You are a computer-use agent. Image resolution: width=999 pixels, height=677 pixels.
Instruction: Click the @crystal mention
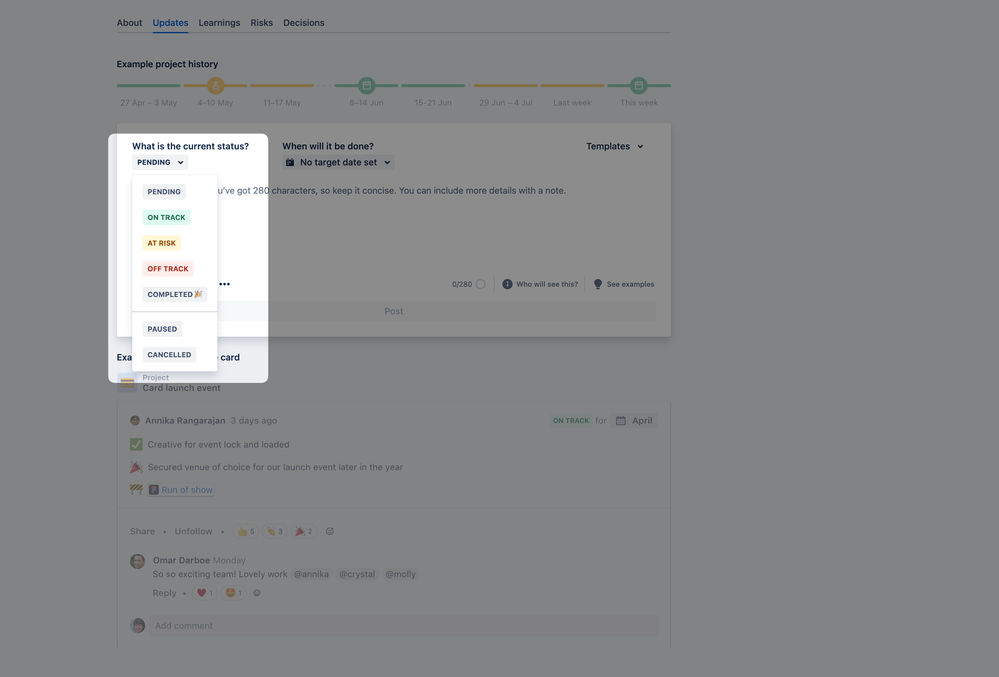click(x=357, y=574)
